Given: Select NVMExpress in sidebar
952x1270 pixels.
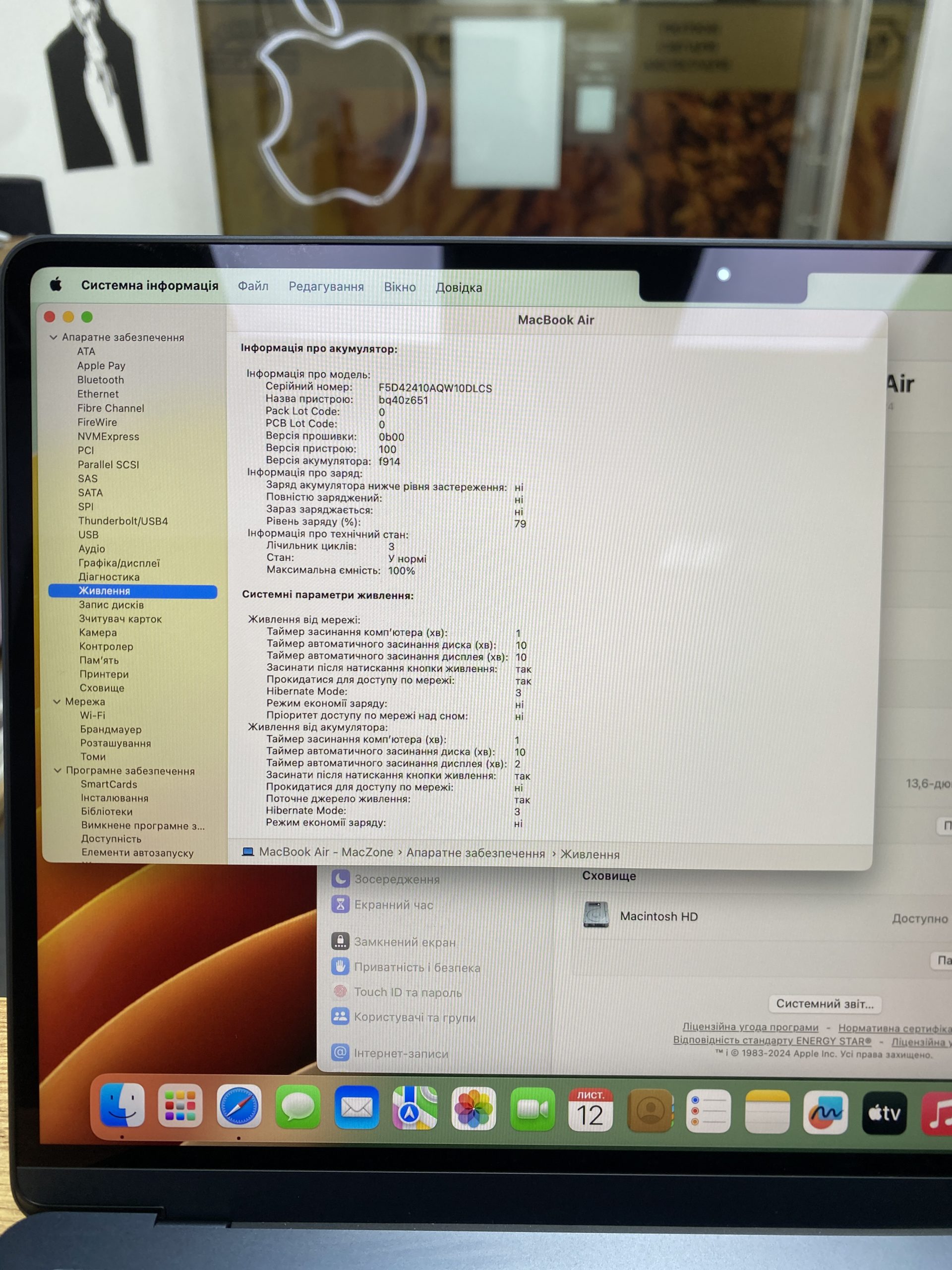Looking at the screenshot, I should (x=109, y=437).
